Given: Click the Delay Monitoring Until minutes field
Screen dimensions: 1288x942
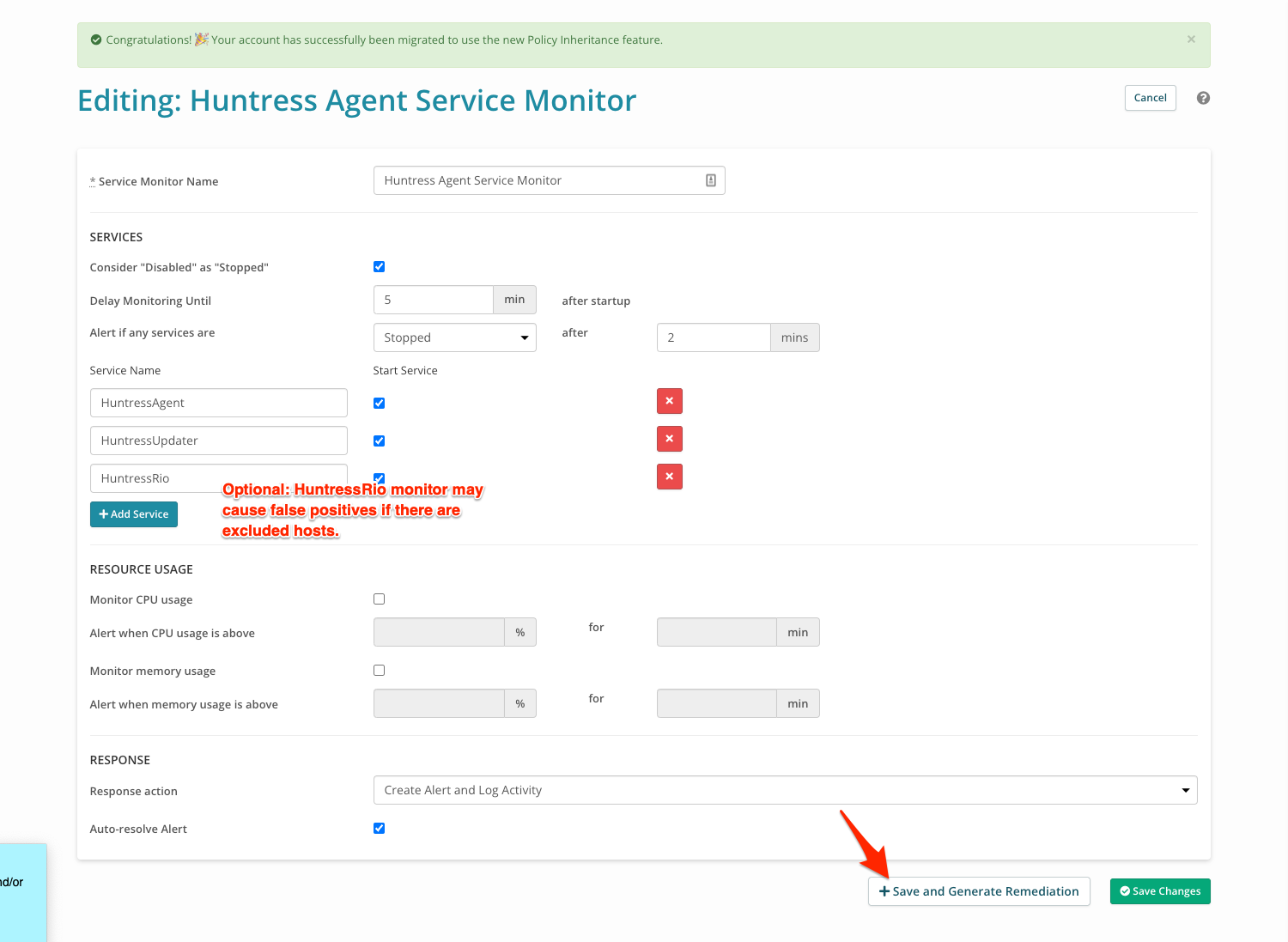Looking at the screenshot, I should click(x=434, y=299).
